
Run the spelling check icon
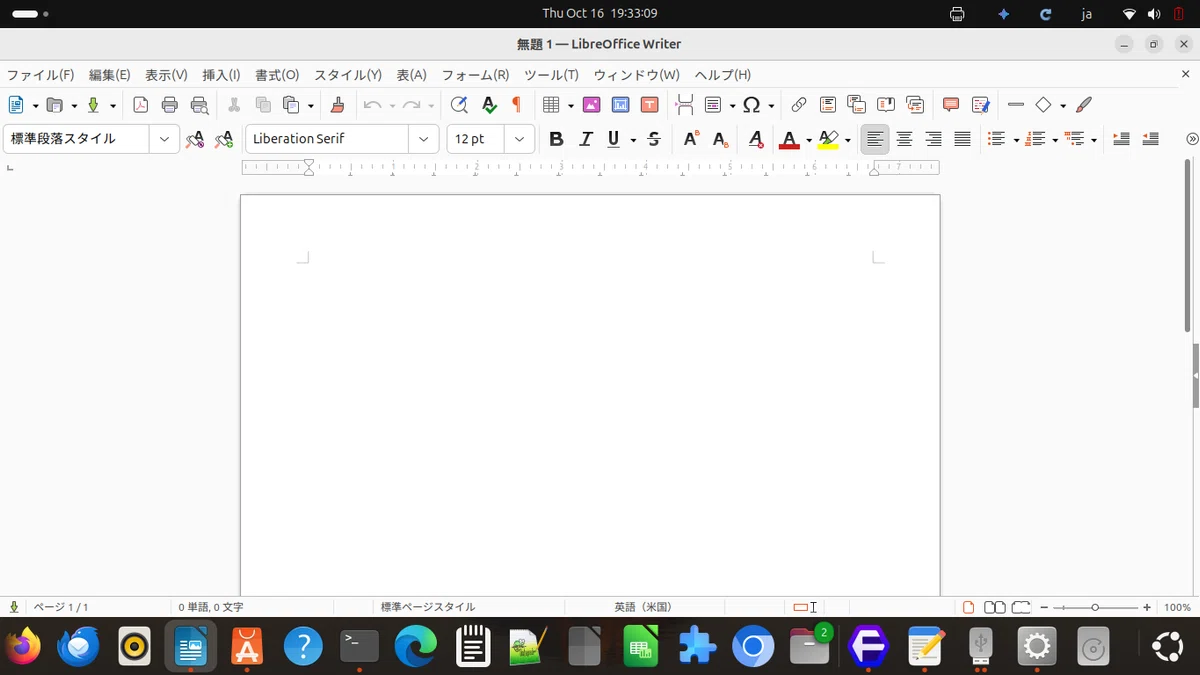(489, 105)
